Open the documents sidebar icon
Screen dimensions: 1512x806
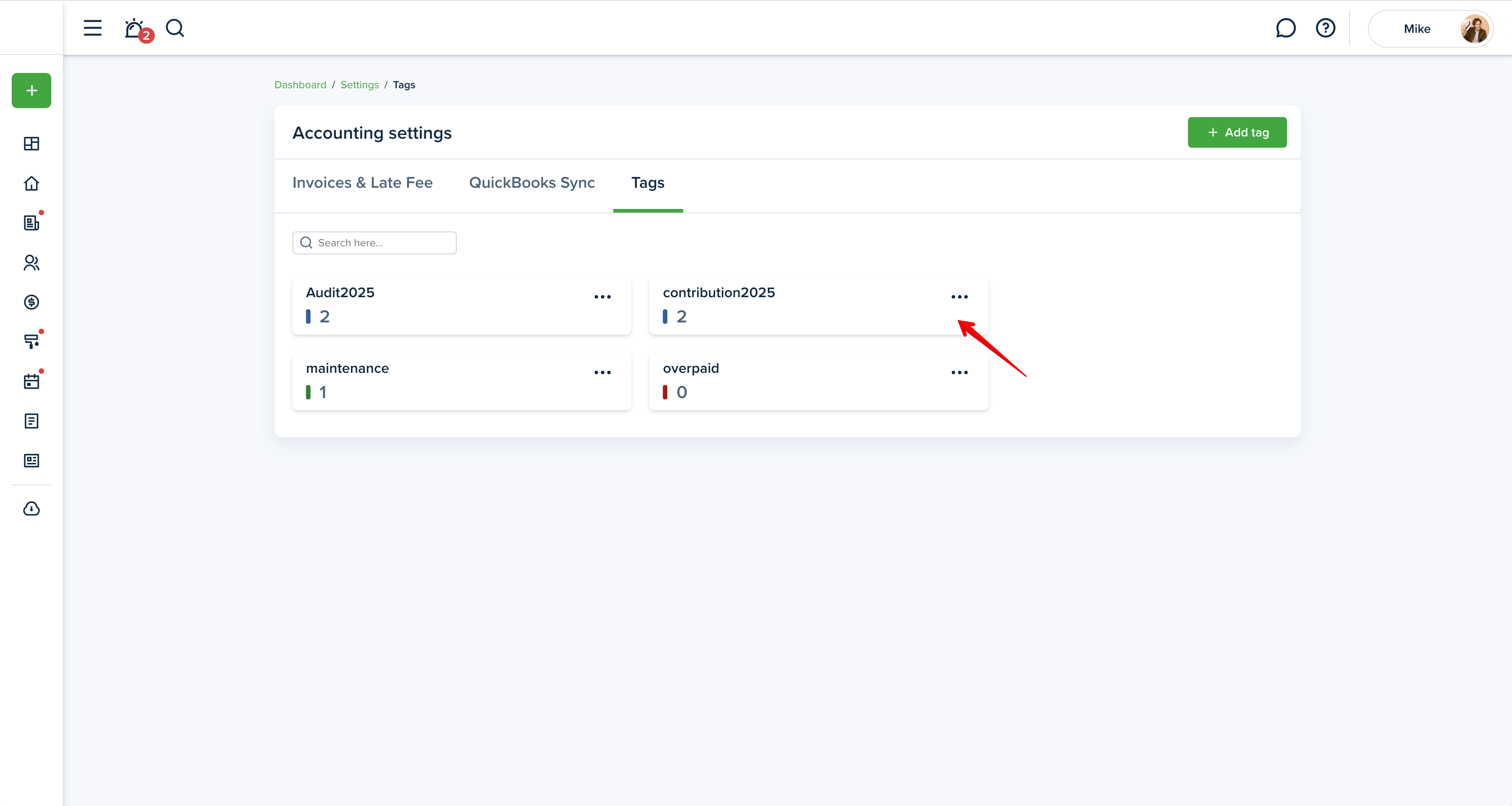tap(31, 421)
